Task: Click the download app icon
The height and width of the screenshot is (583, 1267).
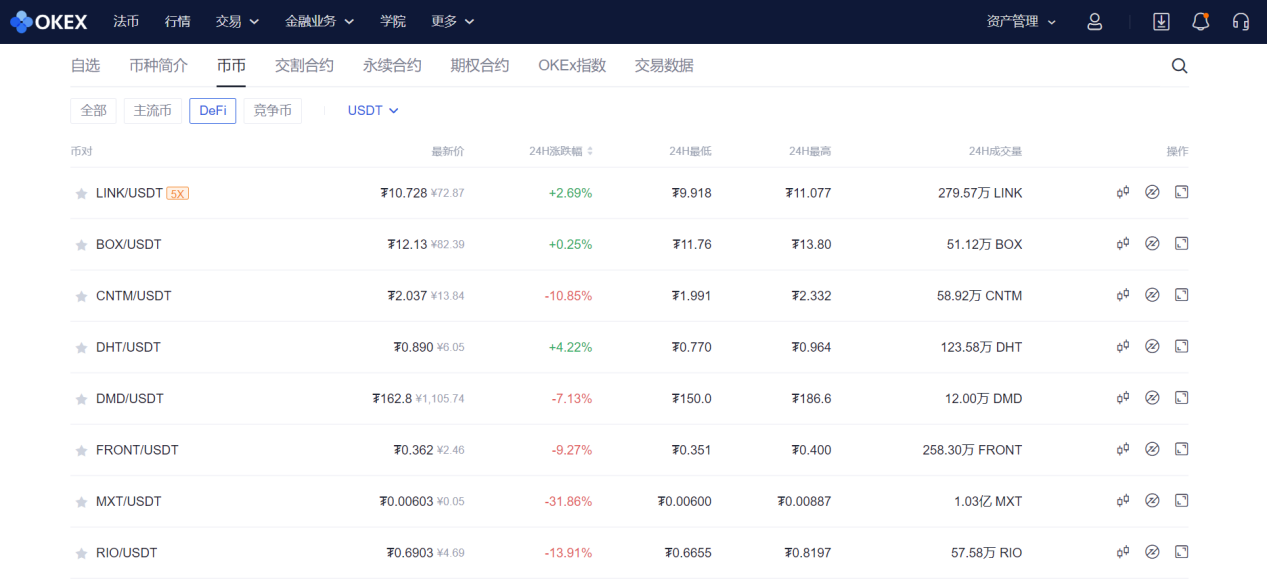Action: [1161, 21]
